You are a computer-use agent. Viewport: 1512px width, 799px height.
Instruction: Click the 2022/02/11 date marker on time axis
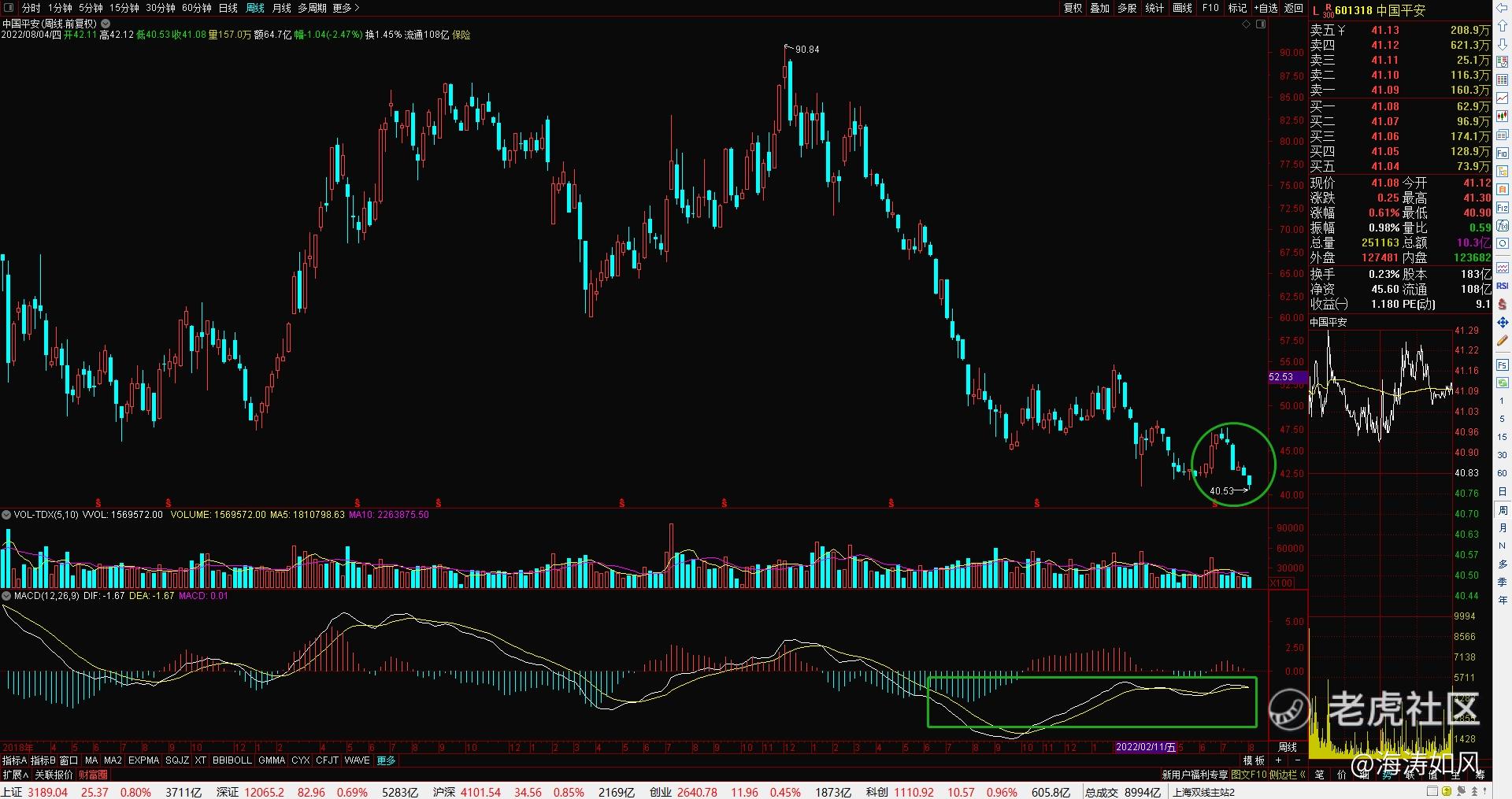pos(1146,747)
